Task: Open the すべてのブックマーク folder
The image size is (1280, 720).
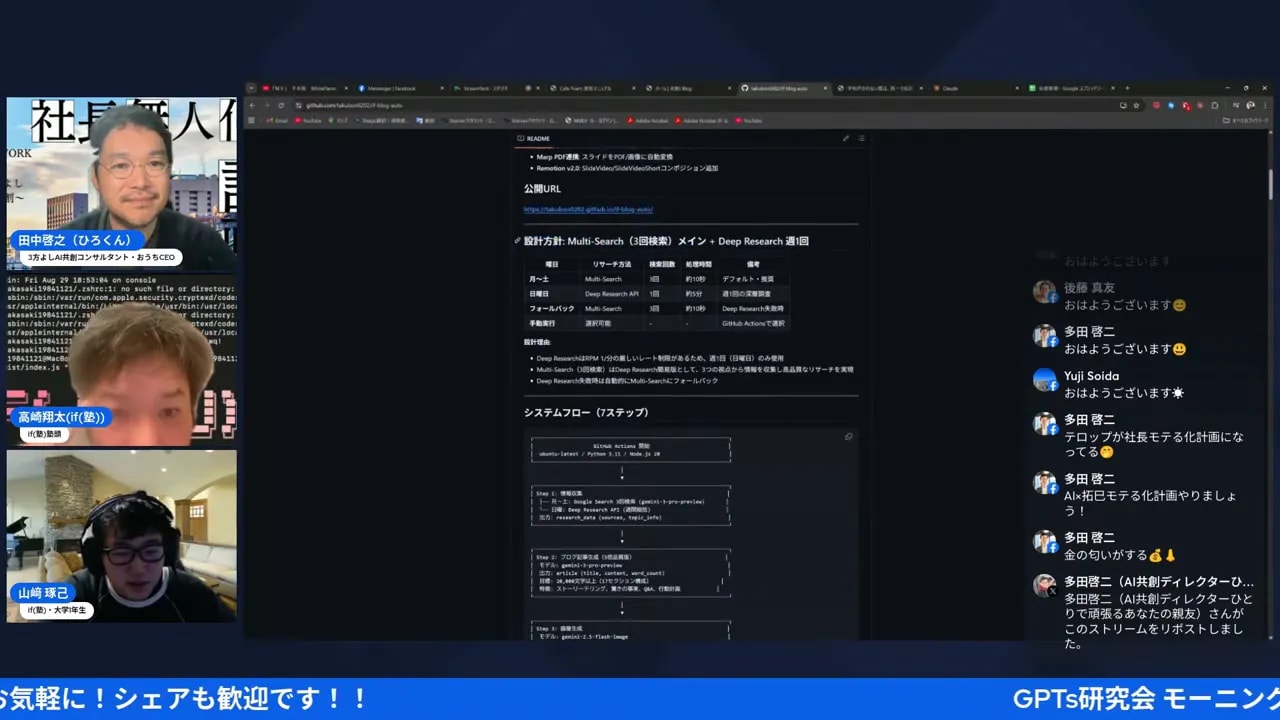Action: tap(1244, 120)
